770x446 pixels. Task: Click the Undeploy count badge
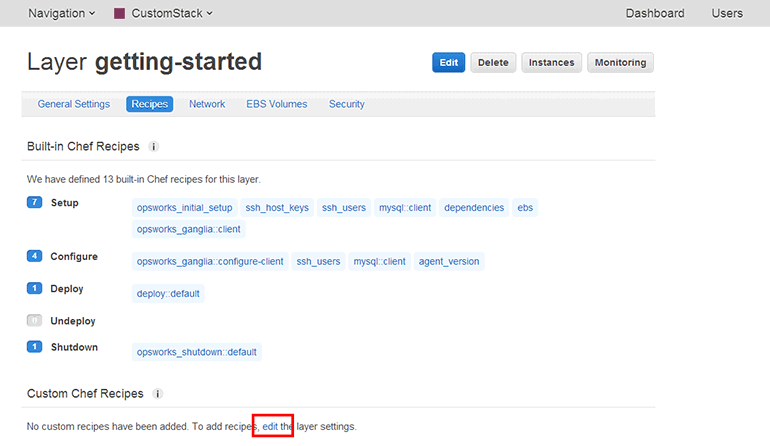pos(34,321)
